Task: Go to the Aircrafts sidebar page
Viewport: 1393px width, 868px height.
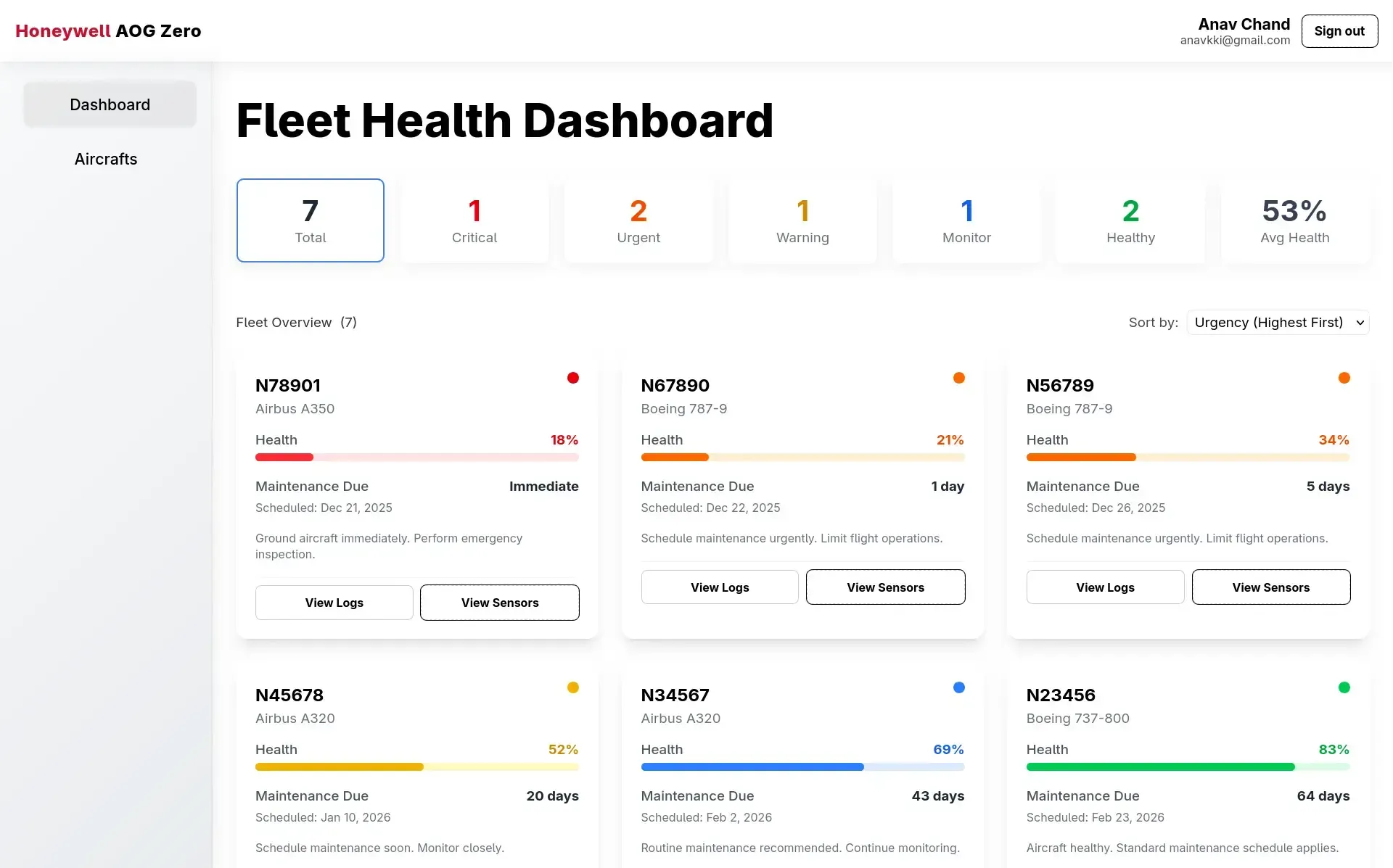Action: [x=106, y=160]
